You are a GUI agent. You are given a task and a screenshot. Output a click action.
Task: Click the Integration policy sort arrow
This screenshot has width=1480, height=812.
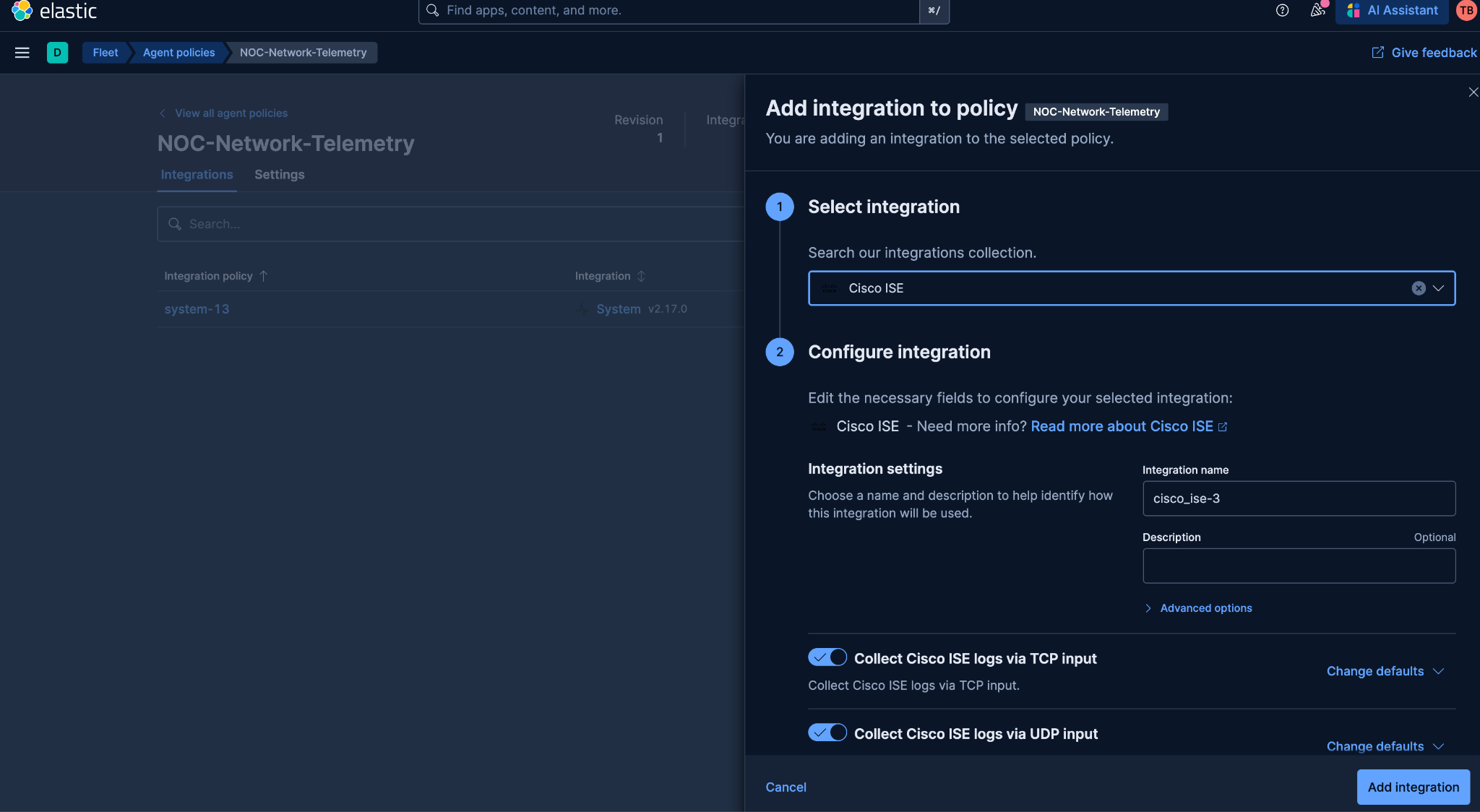264,276
